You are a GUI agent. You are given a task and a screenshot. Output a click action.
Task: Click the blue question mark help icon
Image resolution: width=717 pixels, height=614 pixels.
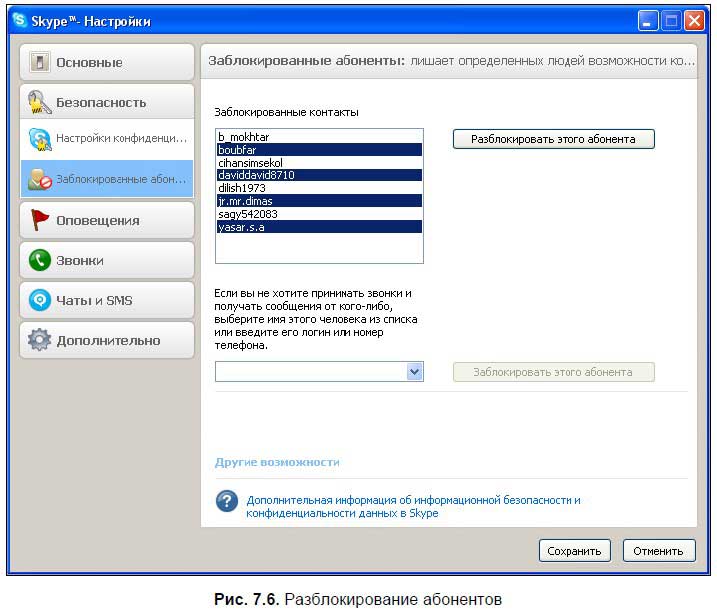228,501
